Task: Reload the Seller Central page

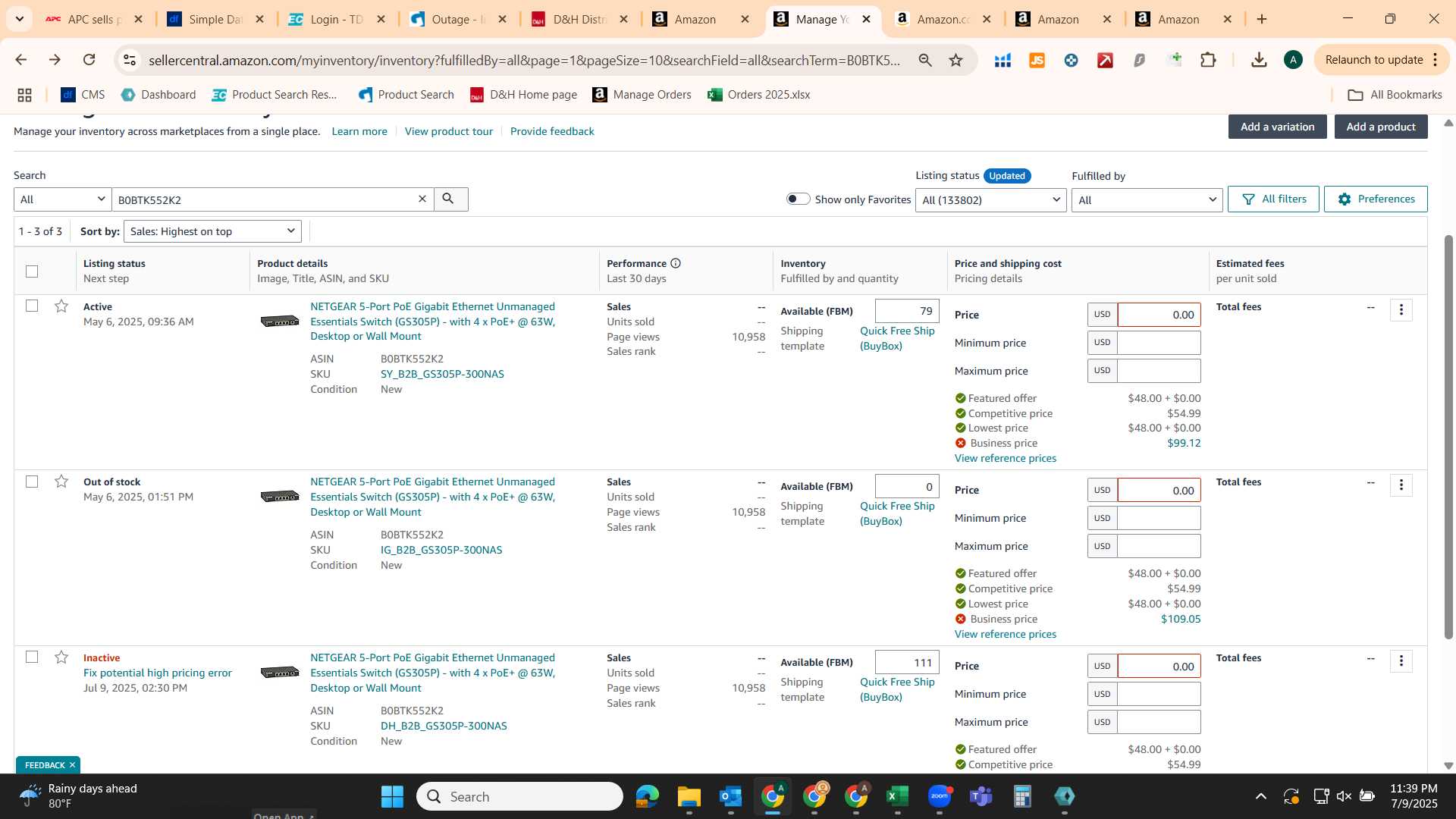Action: [x=89, y=60]
